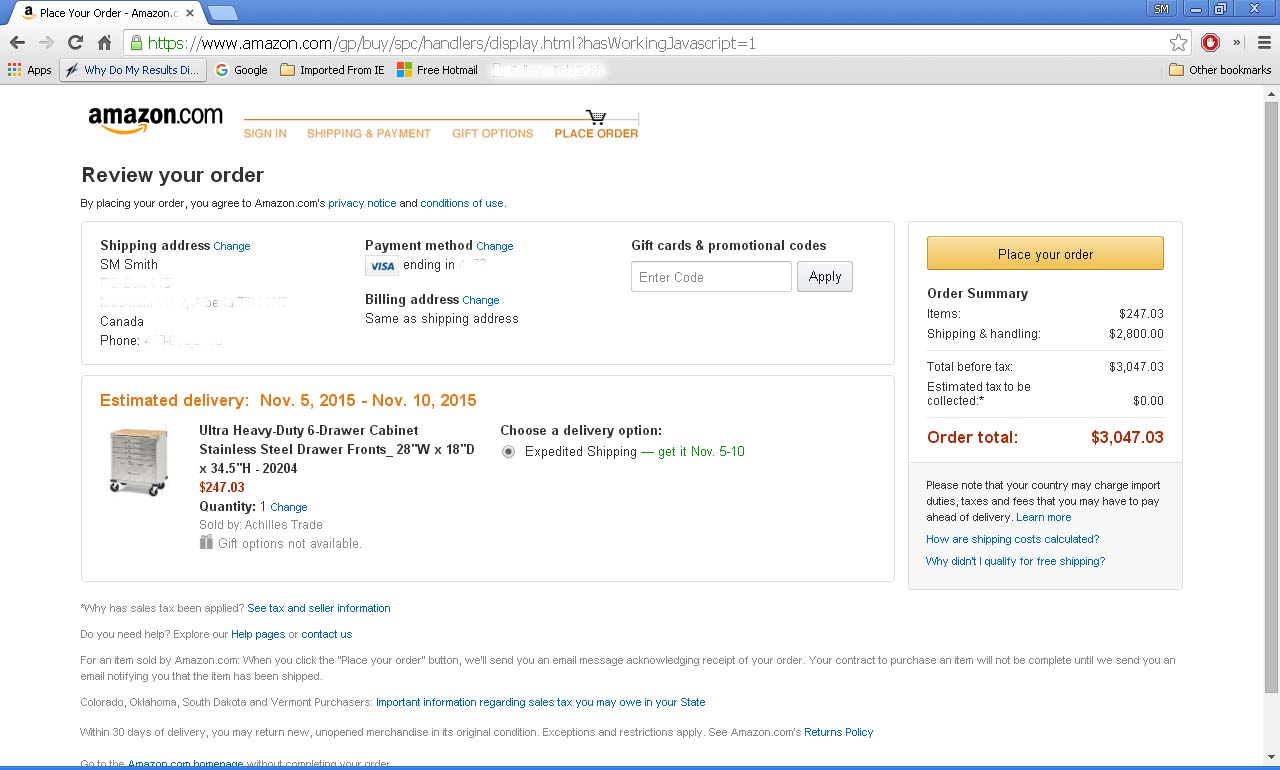
Task: Click the Enter Code input field
Action: [x=711, y=277]
